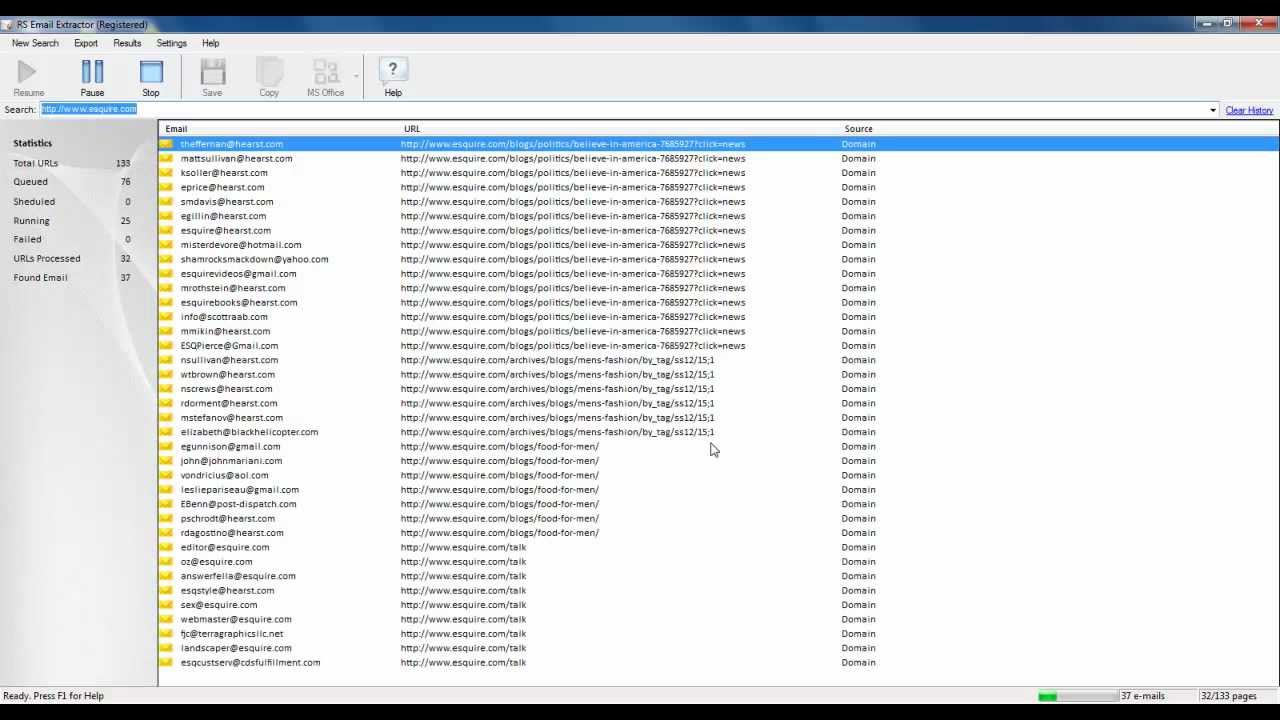Open Help from the toolbar
Screen dimensions: 1280x720
[x=393, y=78]
